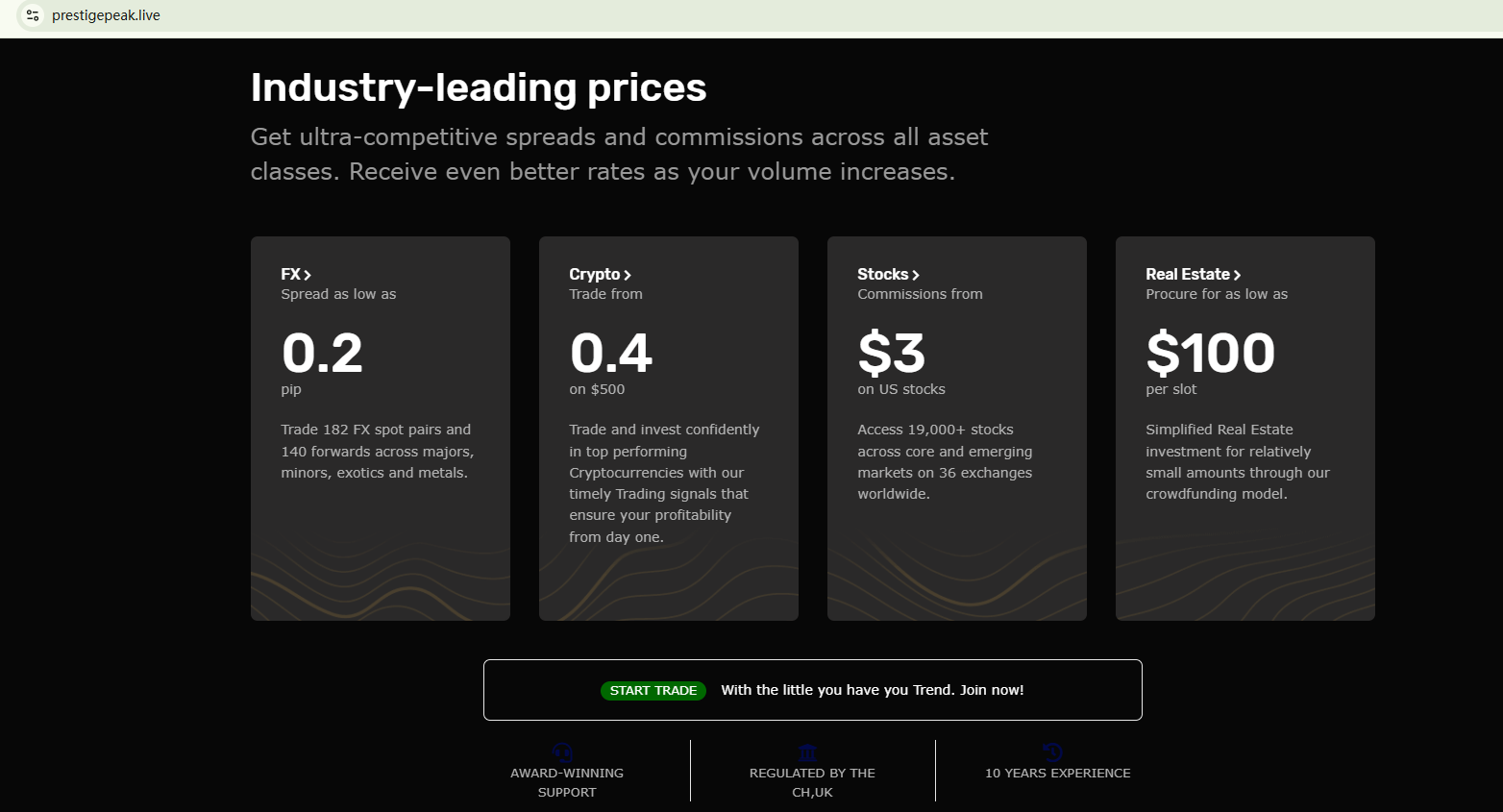Open the Crypto pricing link

coord(595,275)
